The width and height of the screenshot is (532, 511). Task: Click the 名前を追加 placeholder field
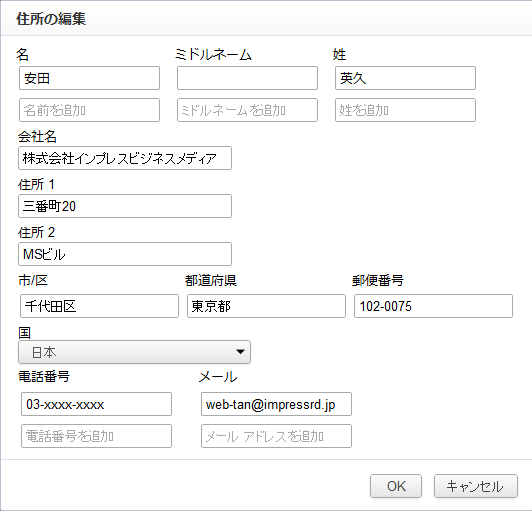89,110
